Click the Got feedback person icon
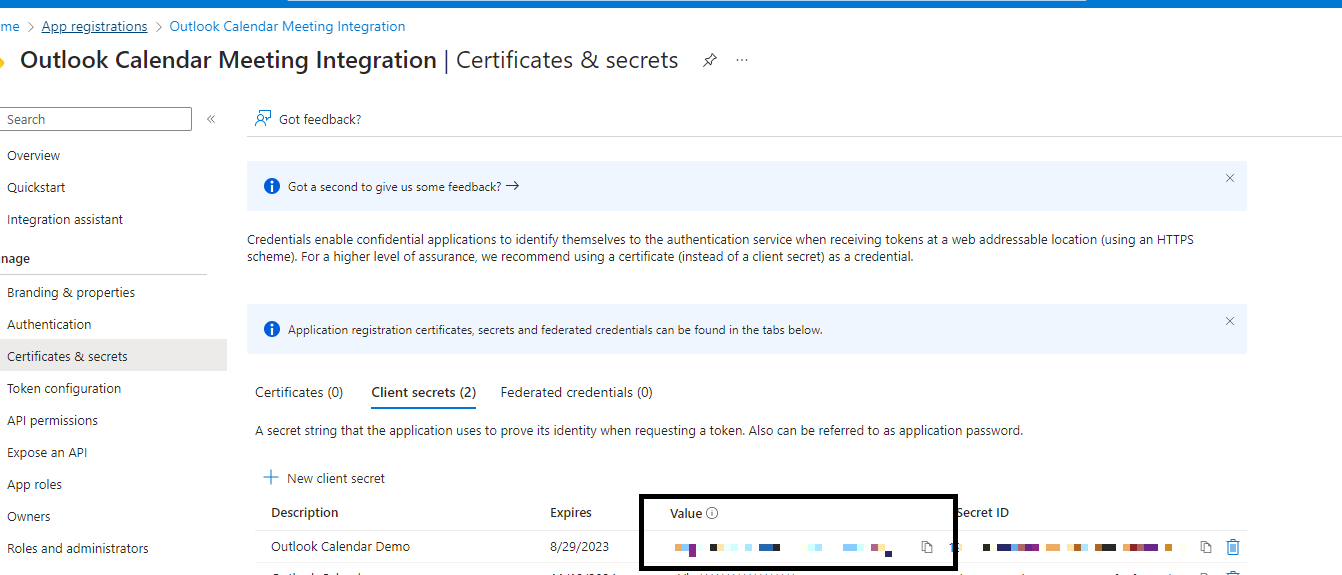 [263, 118]
